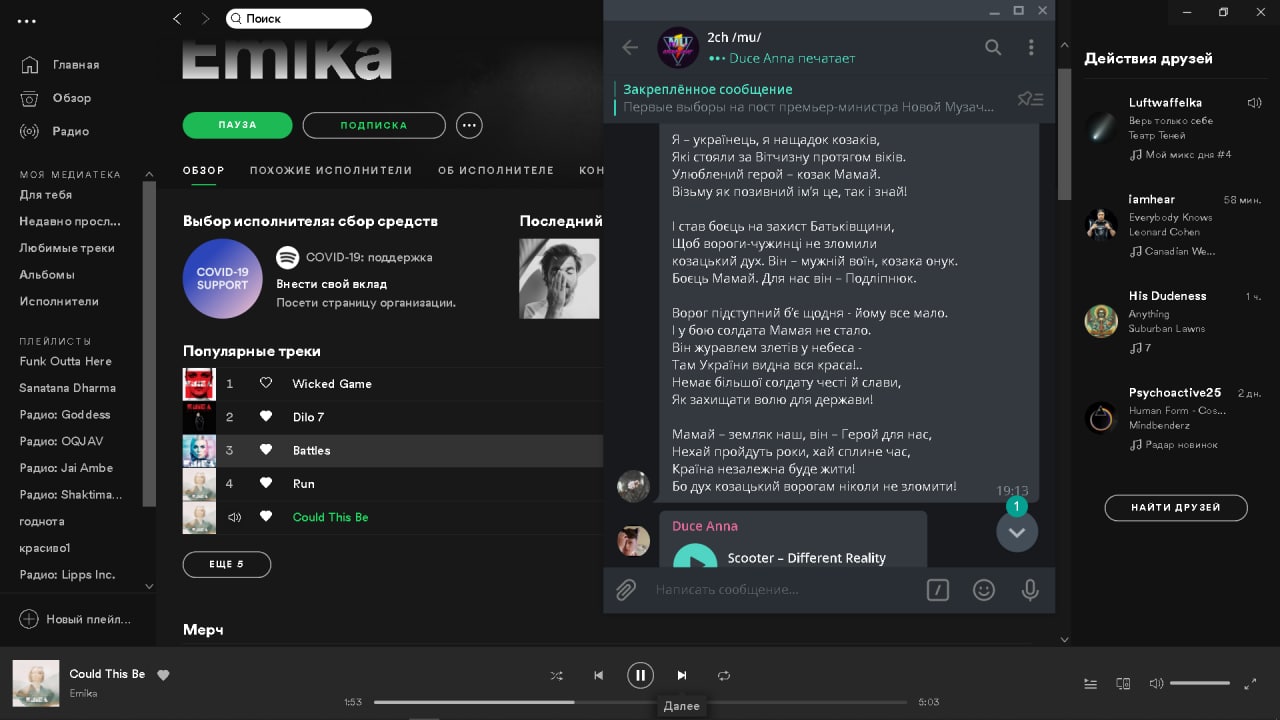Screen dimensions: 1280x720
Task: Adjust the volume slider
Action: coord(1200,684)
